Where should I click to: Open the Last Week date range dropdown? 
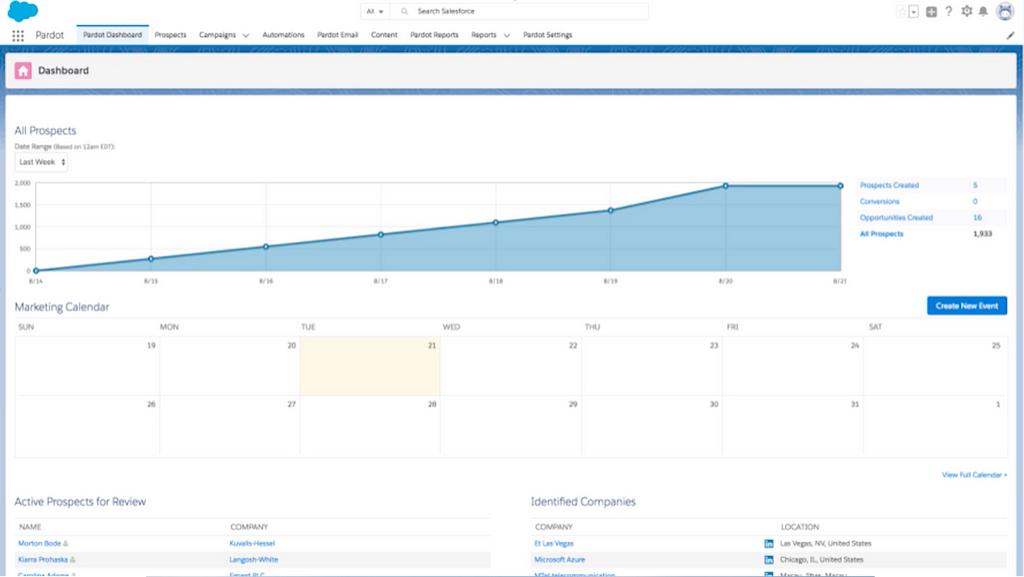point(41,162)
